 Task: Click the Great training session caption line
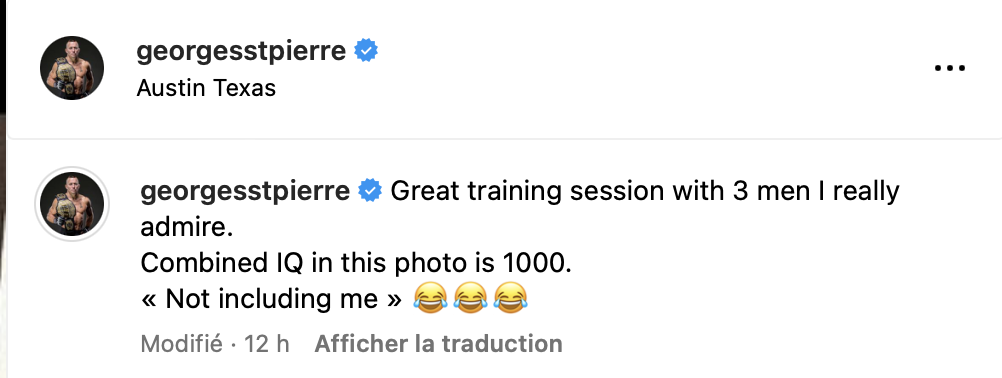point(645,191)
